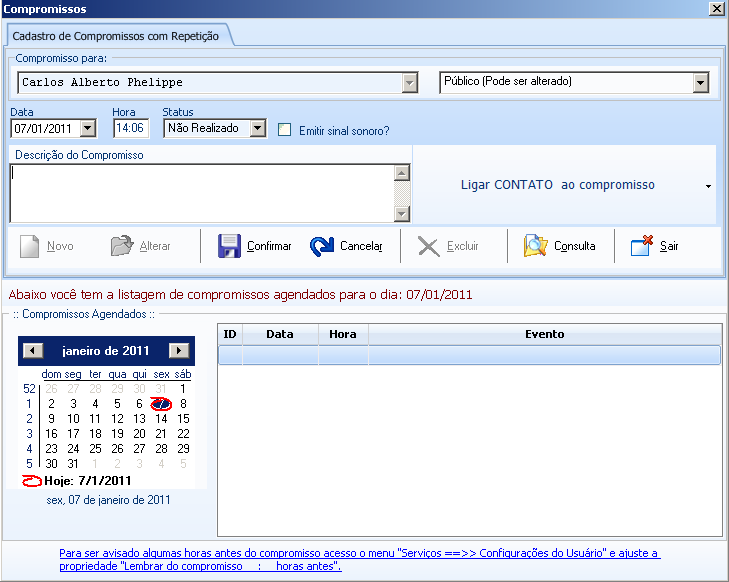Click the Confirmar button label

(269, 246)
